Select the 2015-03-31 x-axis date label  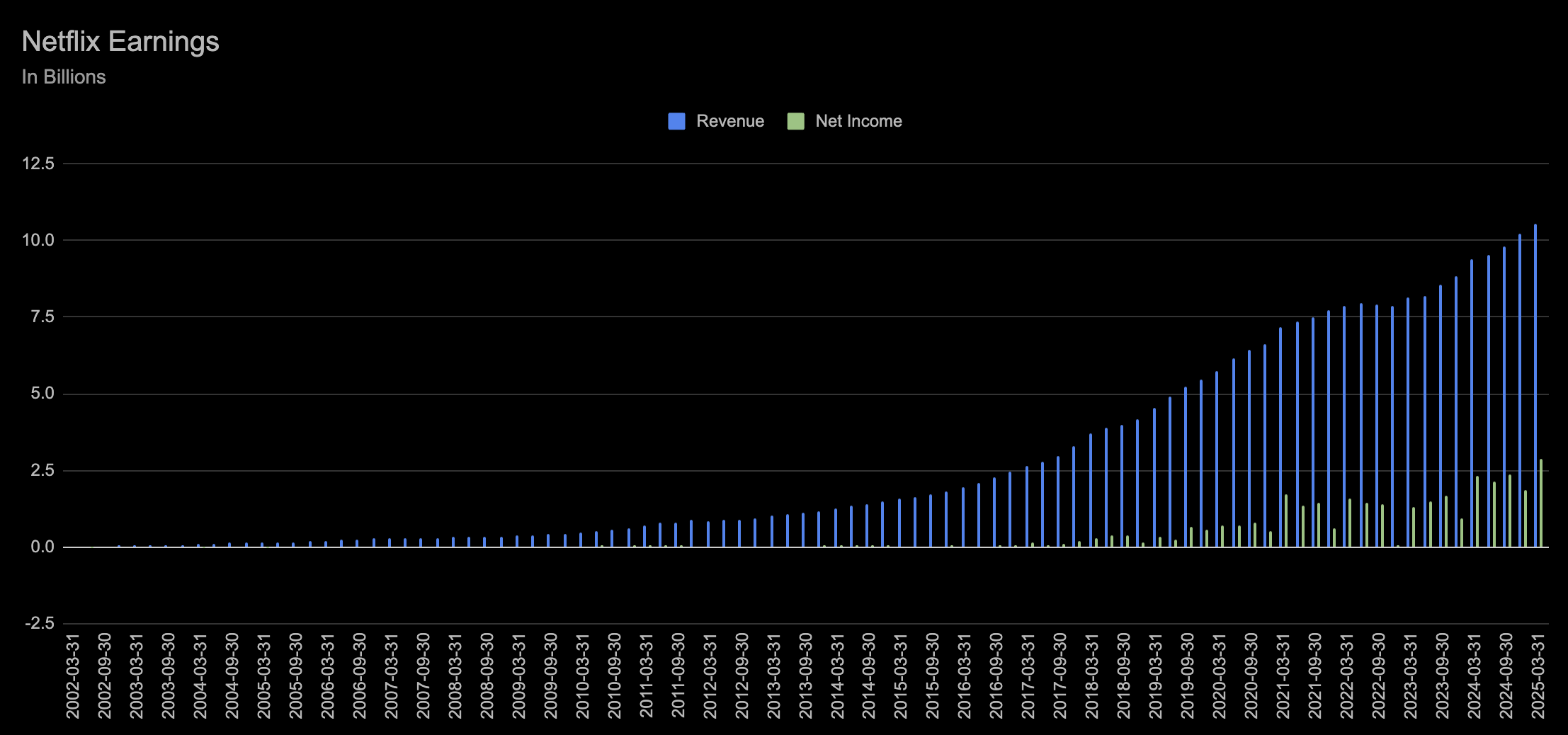pos(901,676)
